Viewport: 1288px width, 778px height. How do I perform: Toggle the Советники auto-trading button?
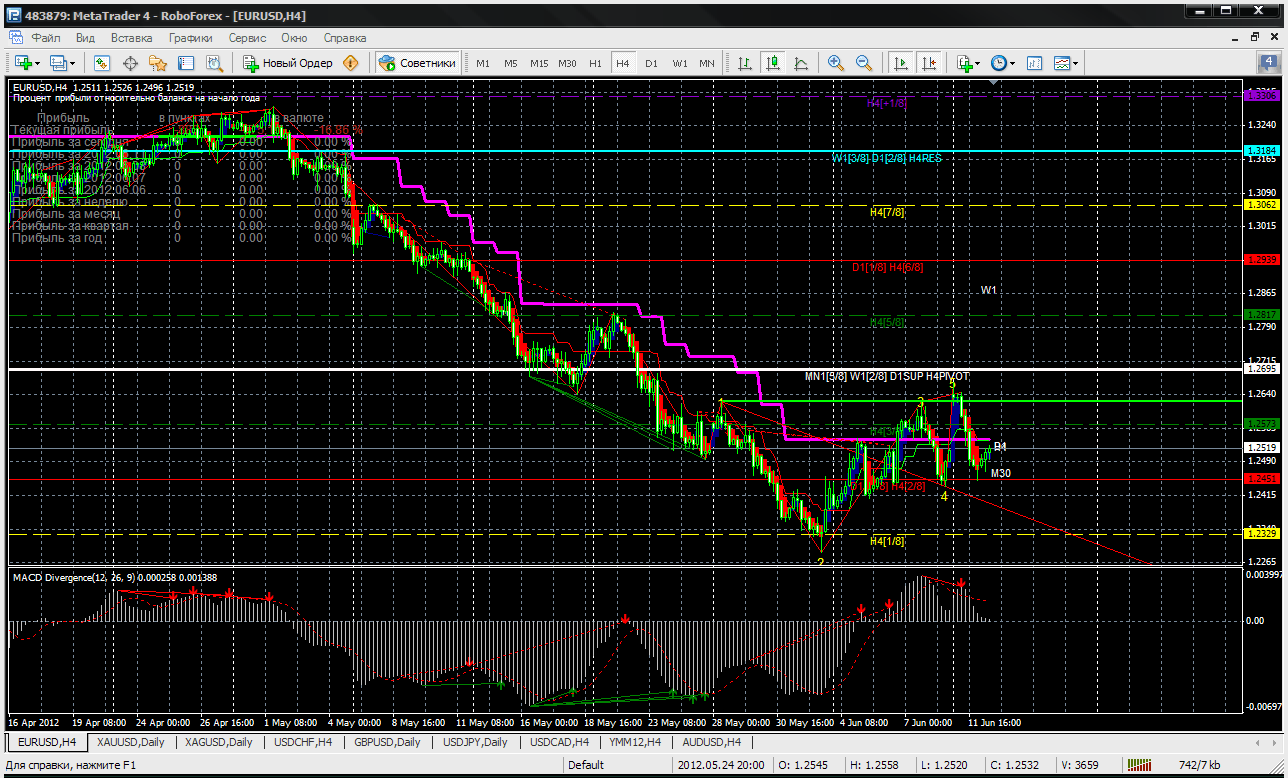point(417,63)
